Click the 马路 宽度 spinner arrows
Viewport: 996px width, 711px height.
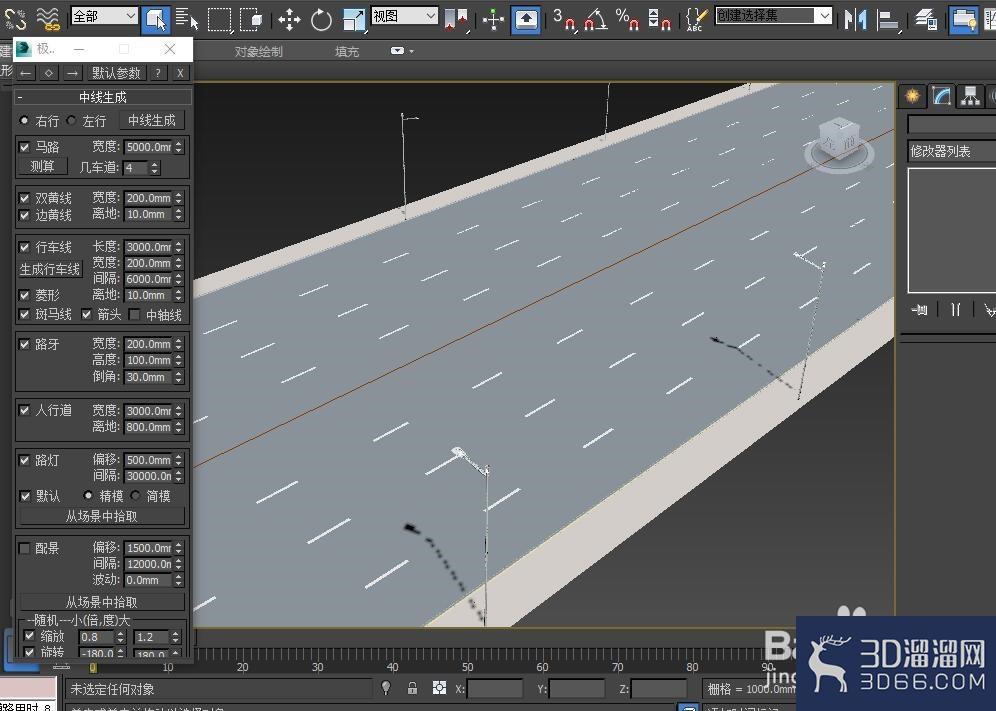coord(179,147)
